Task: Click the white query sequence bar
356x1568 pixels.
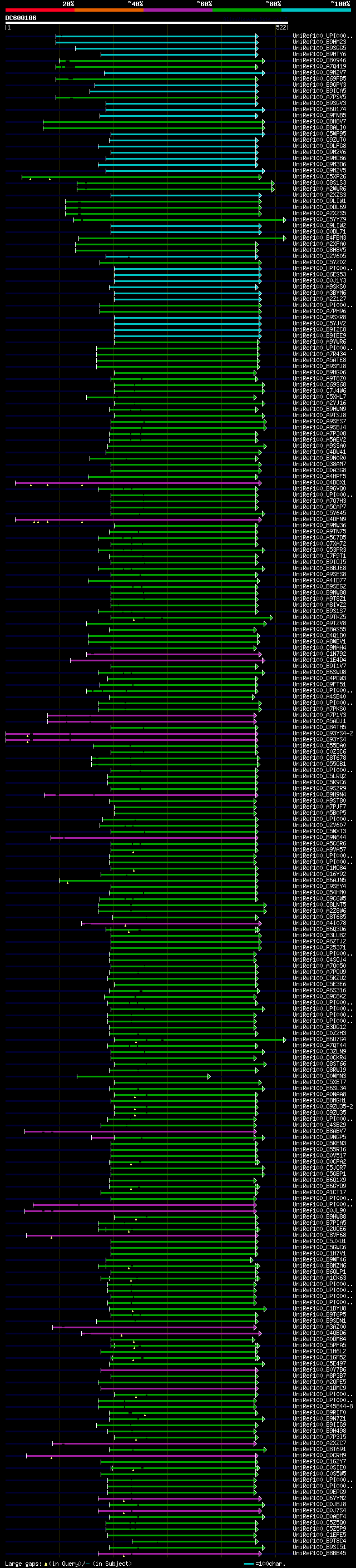Action: click(147, 23)
